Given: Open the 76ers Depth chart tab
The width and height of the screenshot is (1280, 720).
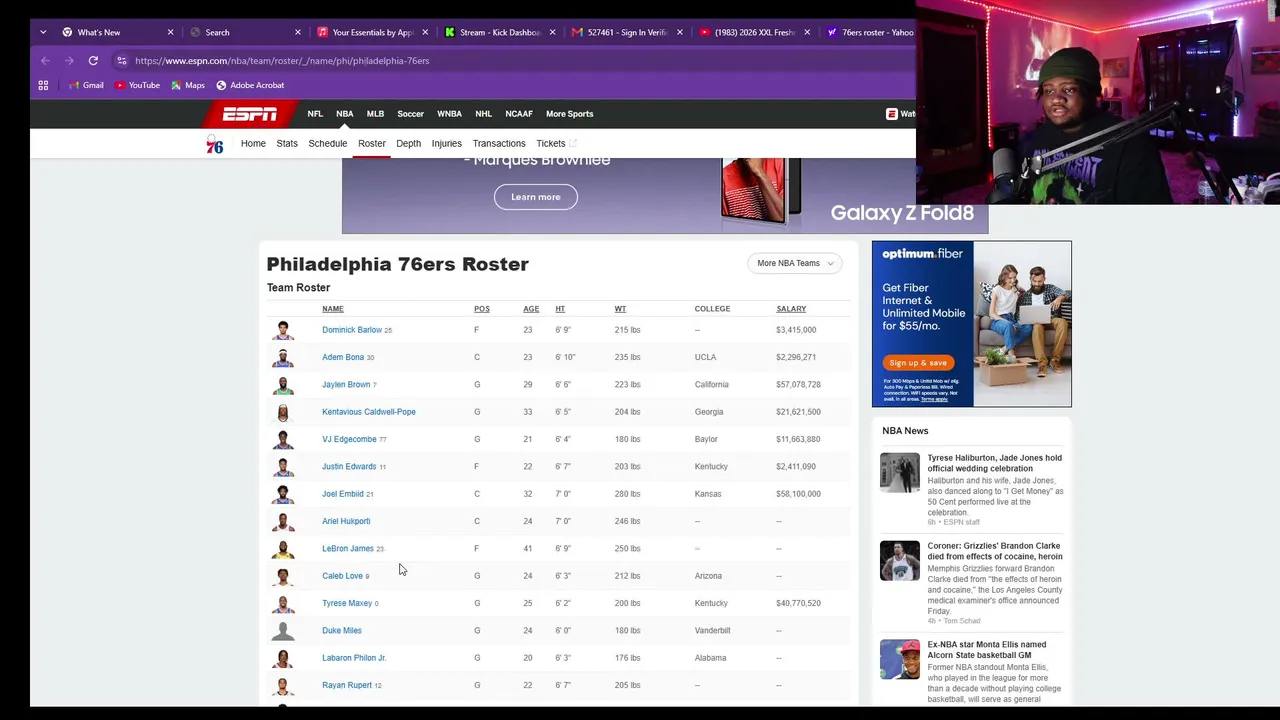Looking at the screenshot, I should (408, 144).
